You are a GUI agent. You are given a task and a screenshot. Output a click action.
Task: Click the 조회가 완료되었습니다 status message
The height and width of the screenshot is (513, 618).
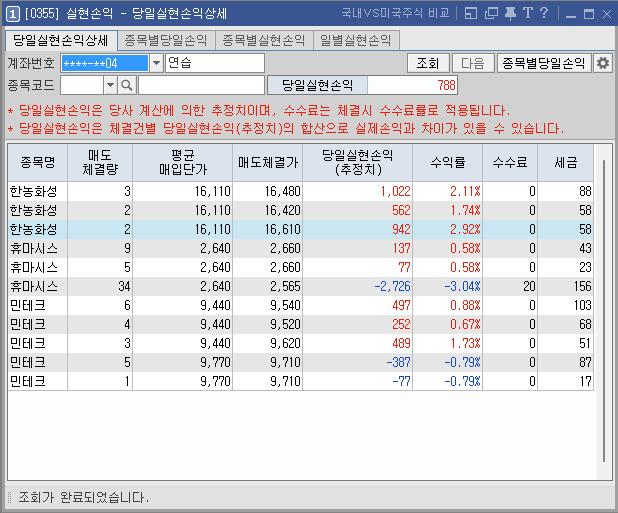pos(84,498)
